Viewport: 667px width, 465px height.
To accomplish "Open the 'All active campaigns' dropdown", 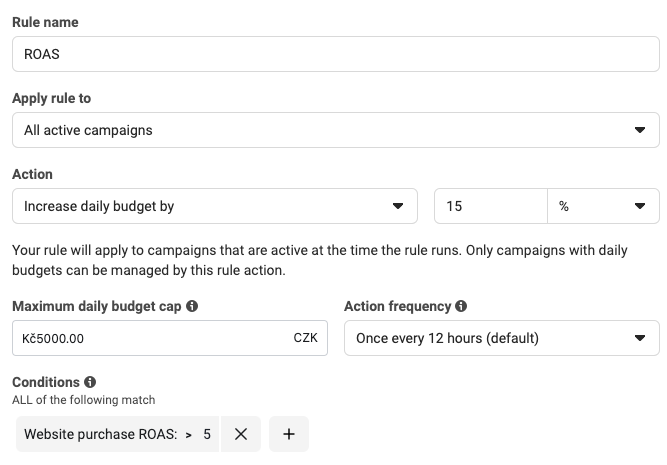I will 320,130.
